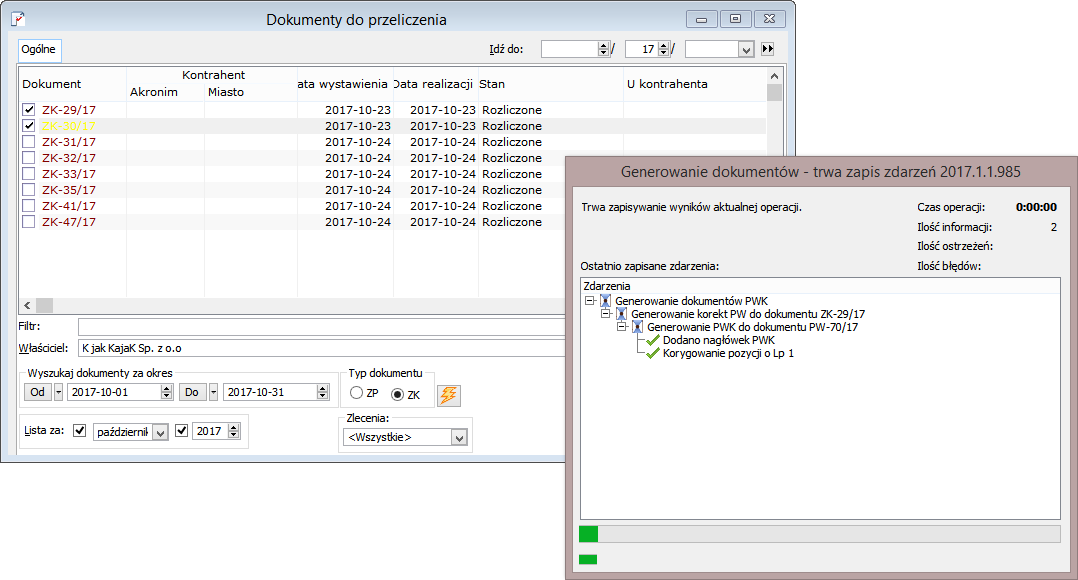1078x580 pixels.
Task: Open the Zlecenia Wszystkie dropdown
Action: (x=459, y=438)
